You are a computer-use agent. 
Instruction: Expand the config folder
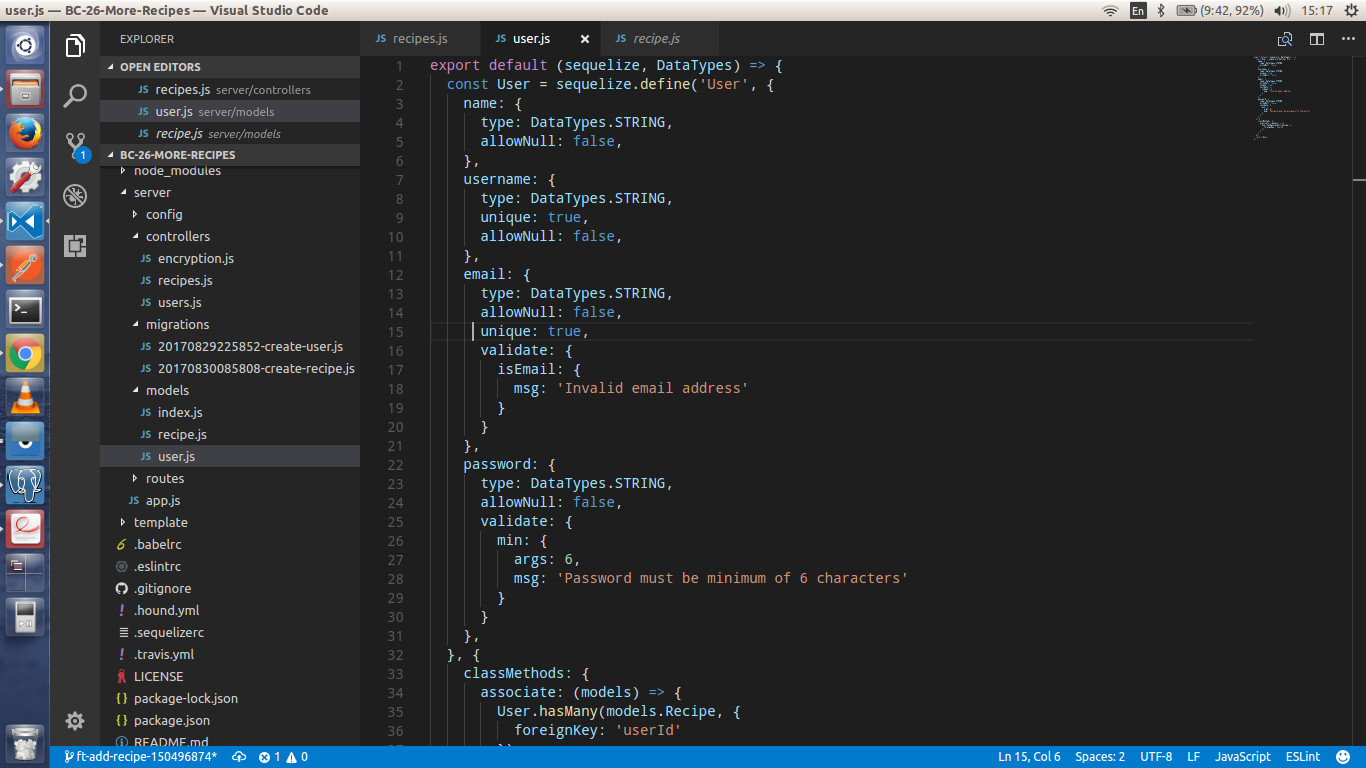coord(163,214)
